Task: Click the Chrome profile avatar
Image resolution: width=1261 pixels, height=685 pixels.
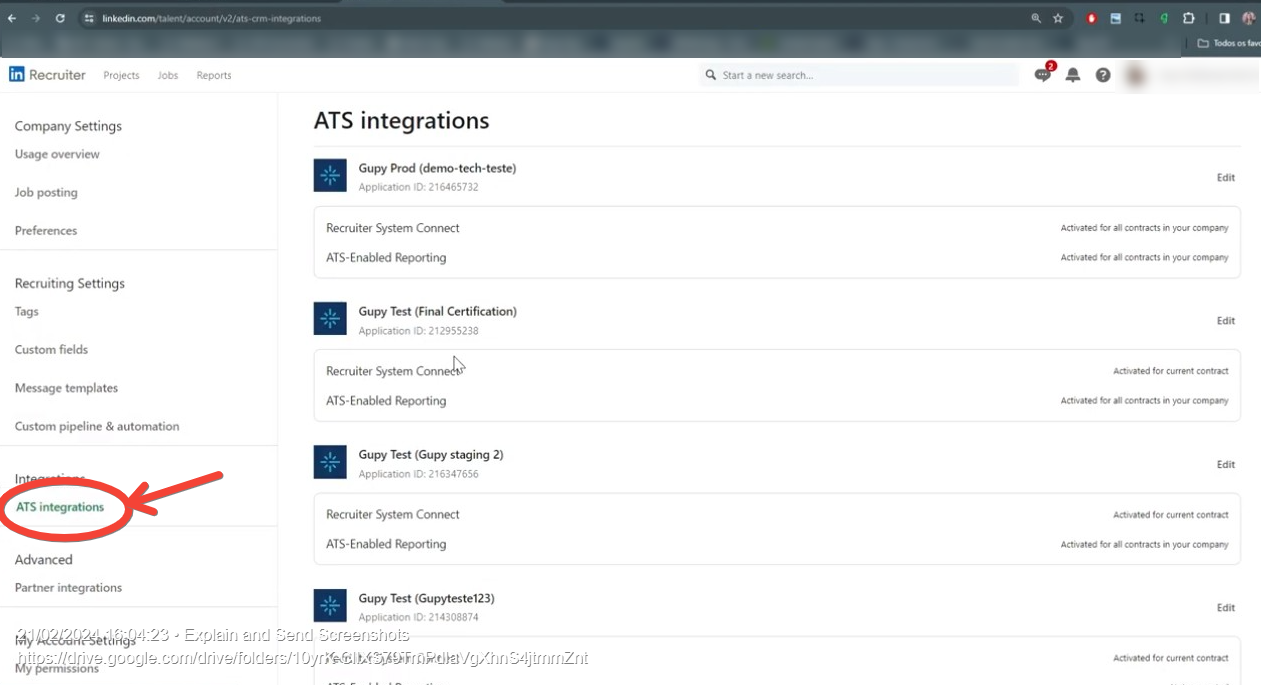Action: 1248,18
